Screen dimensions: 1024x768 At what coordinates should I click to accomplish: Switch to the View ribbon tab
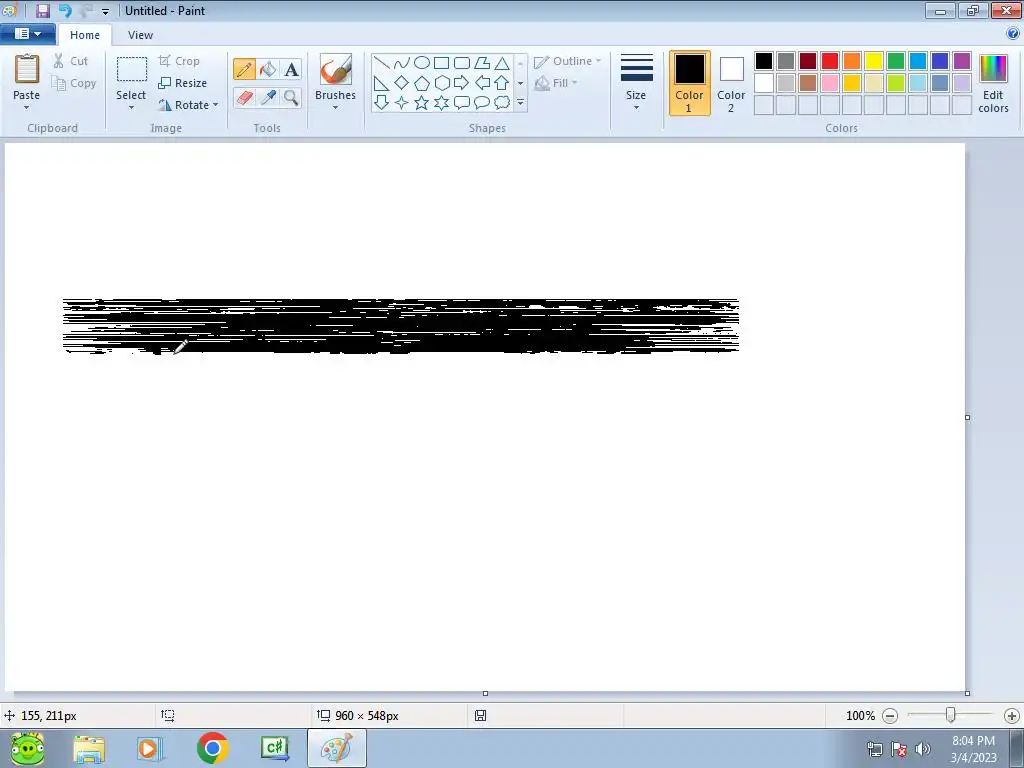coord(140,35)
